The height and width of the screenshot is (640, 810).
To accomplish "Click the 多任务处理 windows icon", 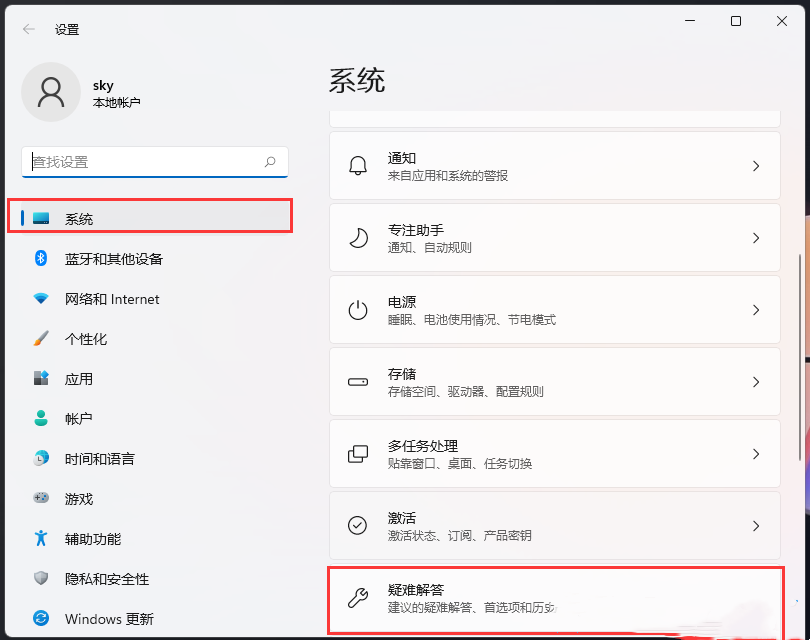I will [x=357, y=453].
